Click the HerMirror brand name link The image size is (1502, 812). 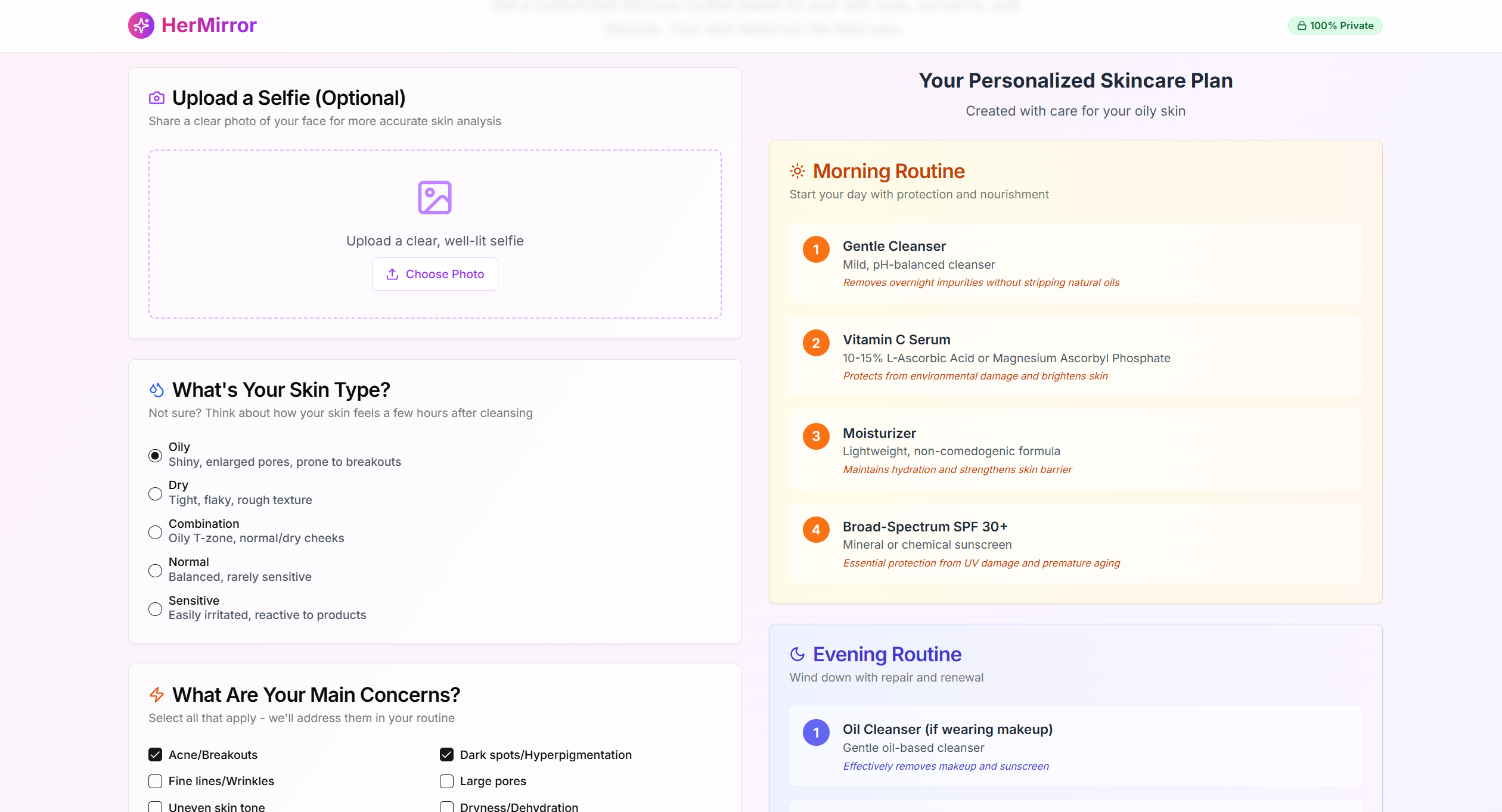coord(209,25)
